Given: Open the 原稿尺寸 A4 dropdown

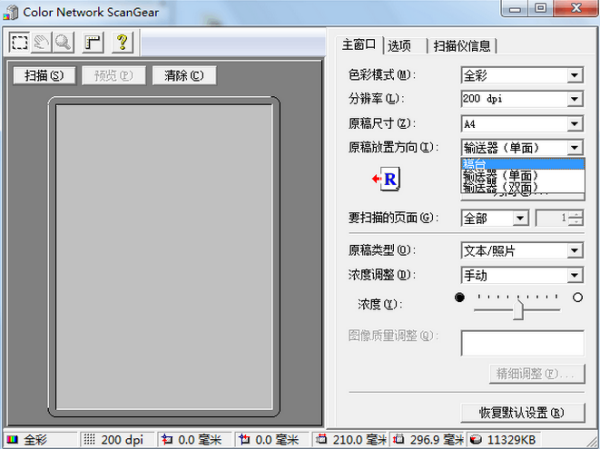Looking at the screenshot, I should [x=574, y=124].
